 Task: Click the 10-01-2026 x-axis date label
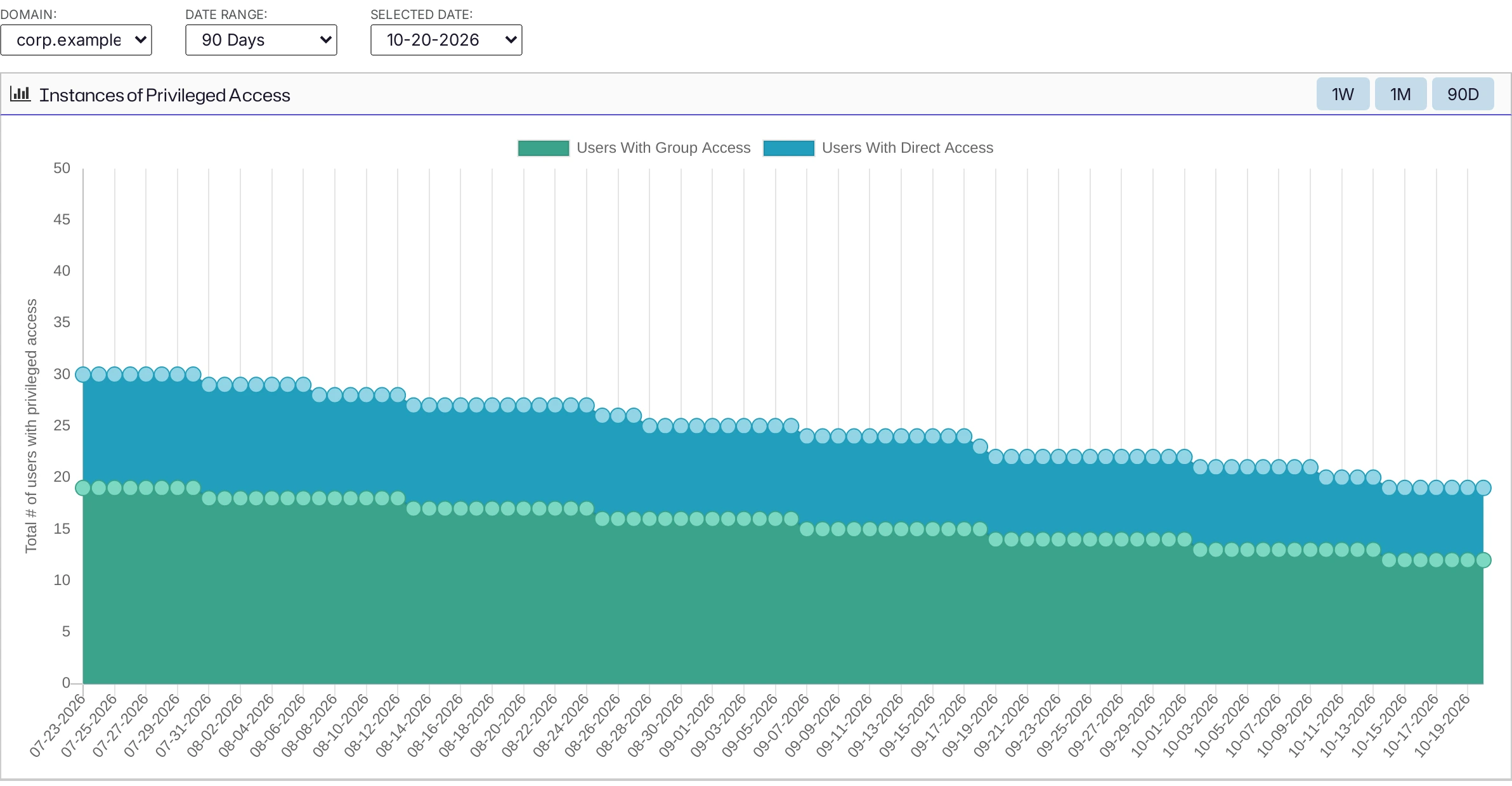point(1159,726)
